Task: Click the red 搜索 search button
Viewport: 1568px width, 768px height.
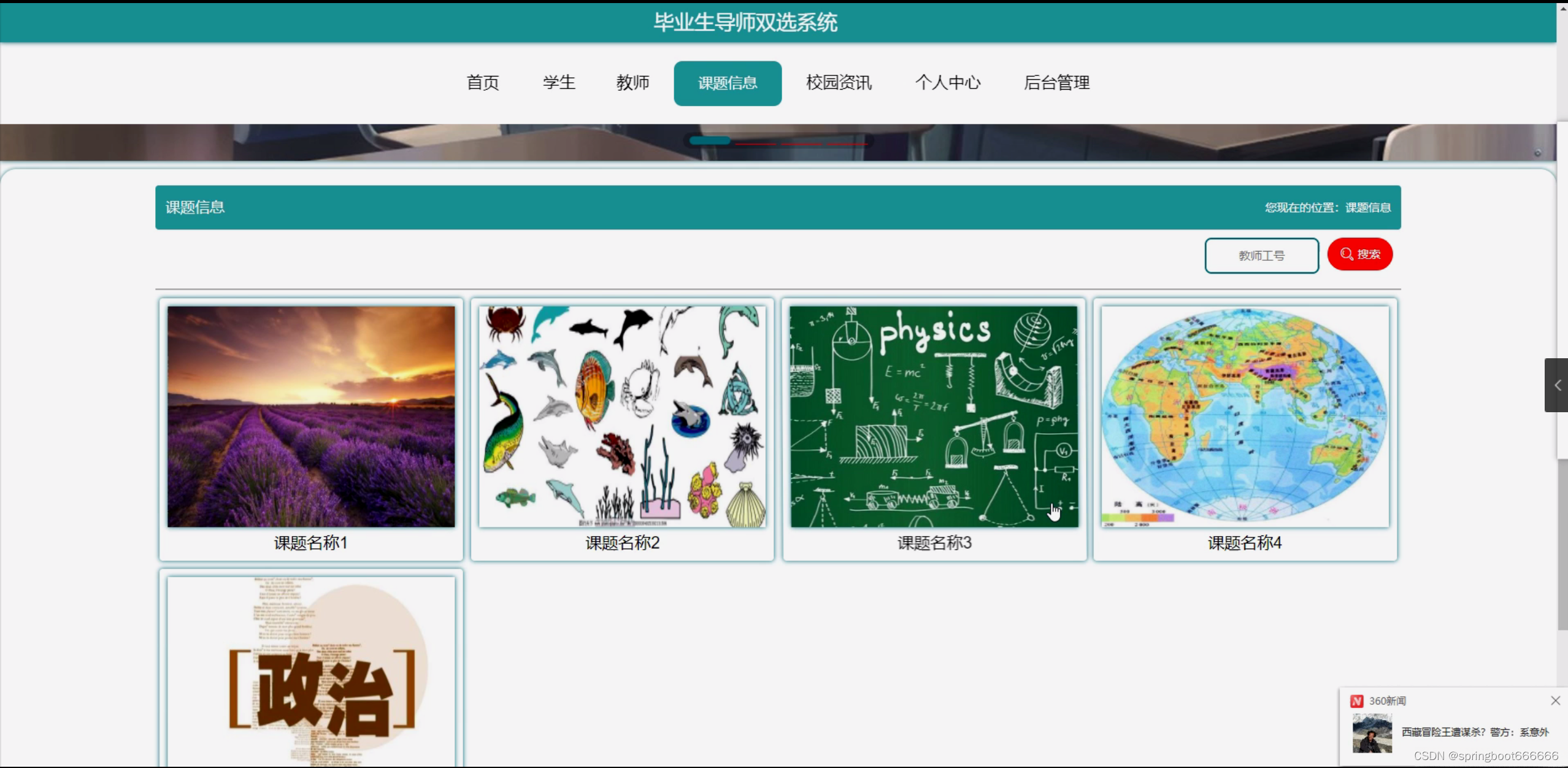Action: (x=1359, y=254)
